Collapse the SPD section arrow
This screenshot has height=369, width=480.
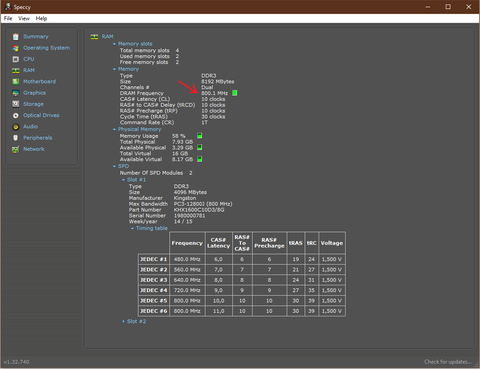click(x=114, y=166)
